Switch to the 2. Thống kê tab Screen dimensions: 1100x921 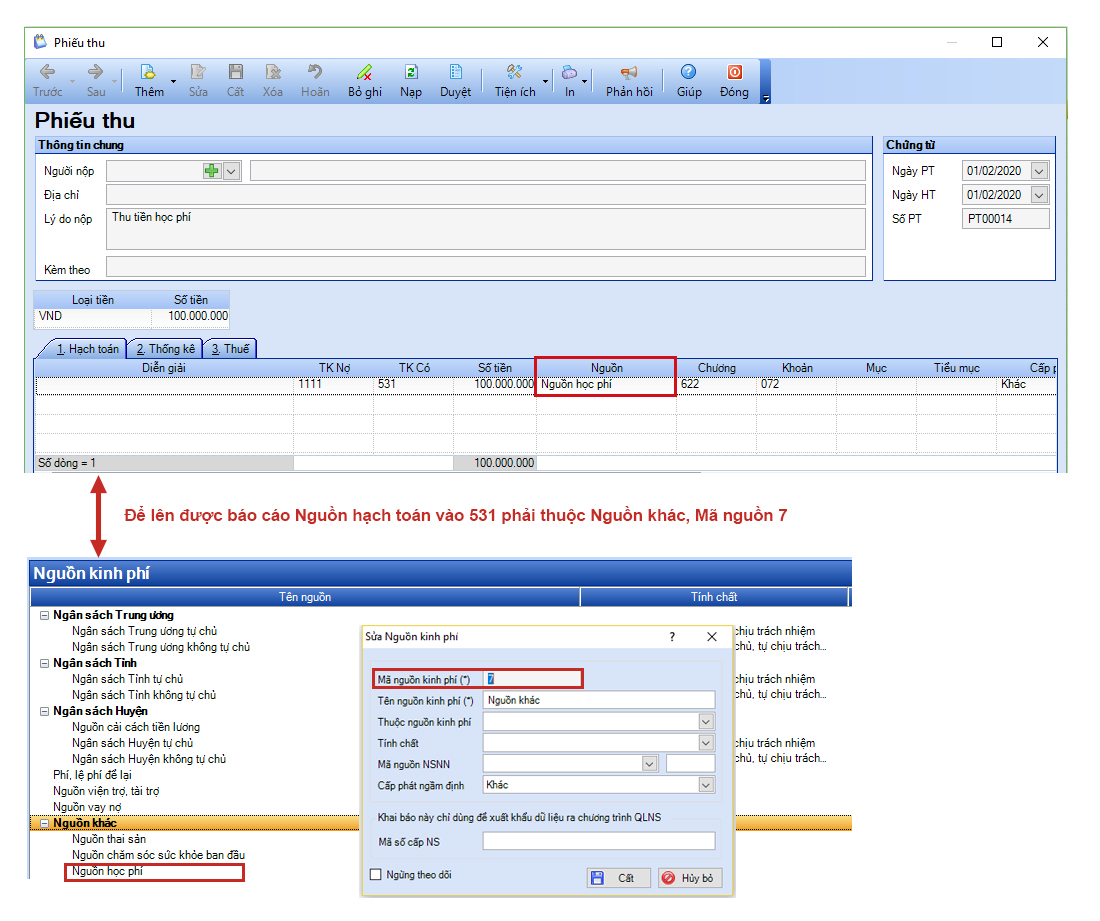(166, 349)
